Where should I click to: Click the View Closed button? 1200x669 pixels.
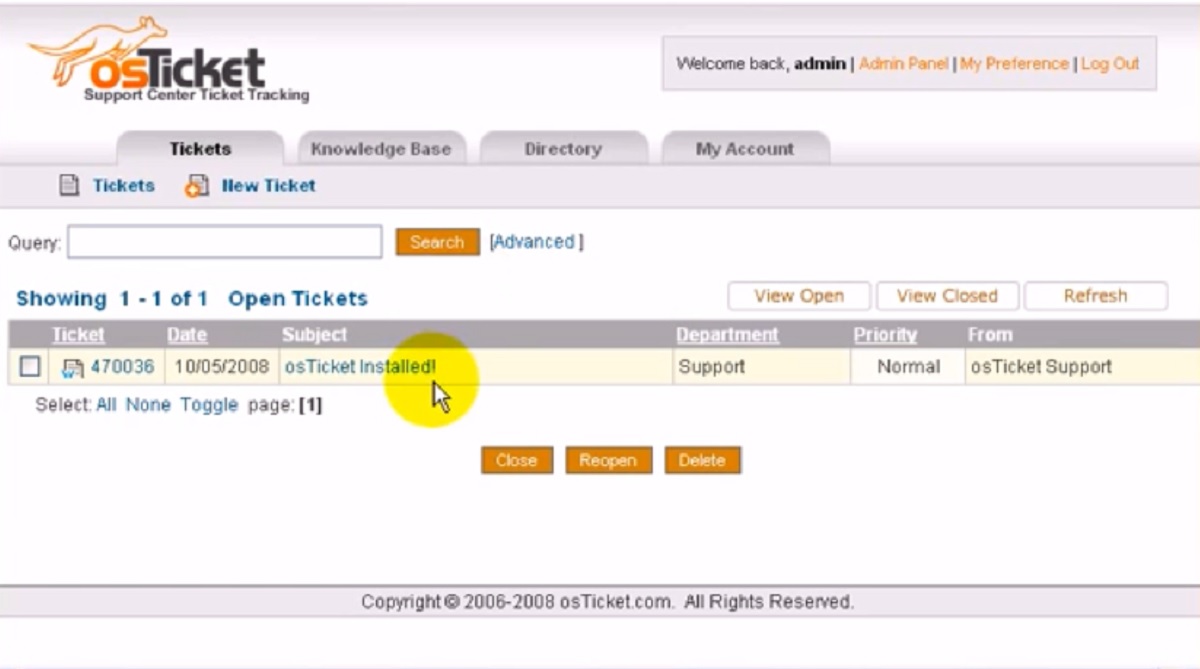947,296
